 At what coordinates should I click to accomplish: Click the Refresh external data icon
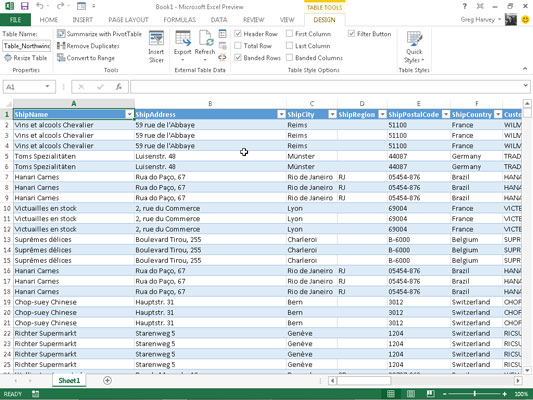pyautogui.click(x=205, y=38)
